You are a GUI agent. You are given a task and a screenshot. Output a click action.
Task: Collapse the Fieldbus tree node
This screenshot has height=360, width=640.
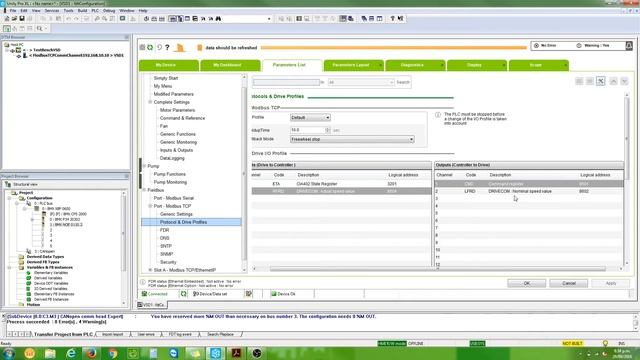coord(144,190)
